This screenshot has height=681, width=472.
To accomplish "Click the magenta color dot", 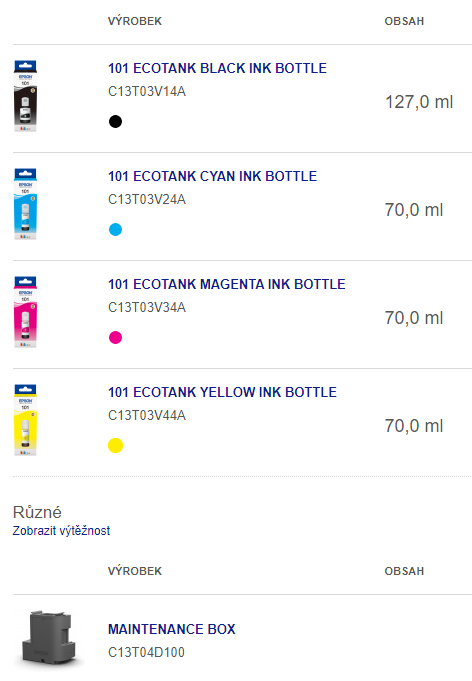I will click(x=116, y=337).
